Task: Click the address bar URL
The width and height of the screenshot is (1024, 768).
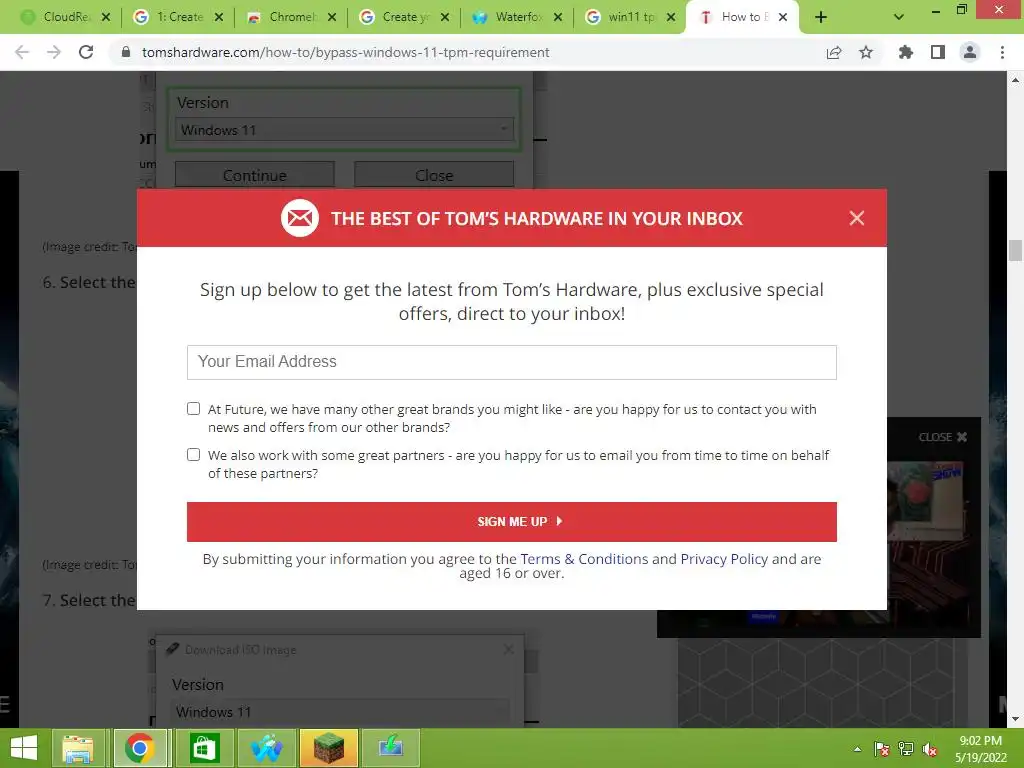Action: pyautogui.click(x=345, y=52)
